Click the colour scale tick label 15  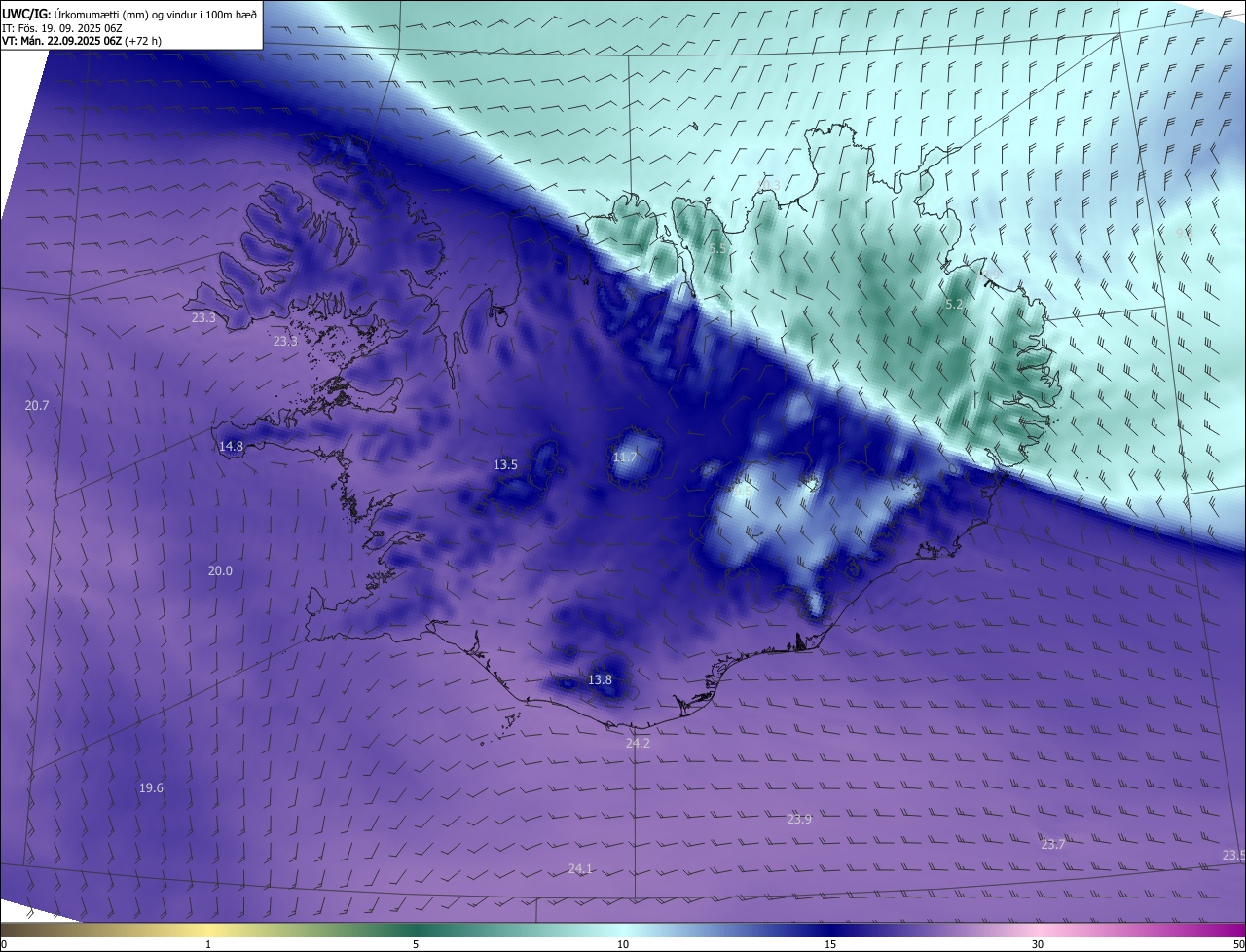click(x=830, y=944)
